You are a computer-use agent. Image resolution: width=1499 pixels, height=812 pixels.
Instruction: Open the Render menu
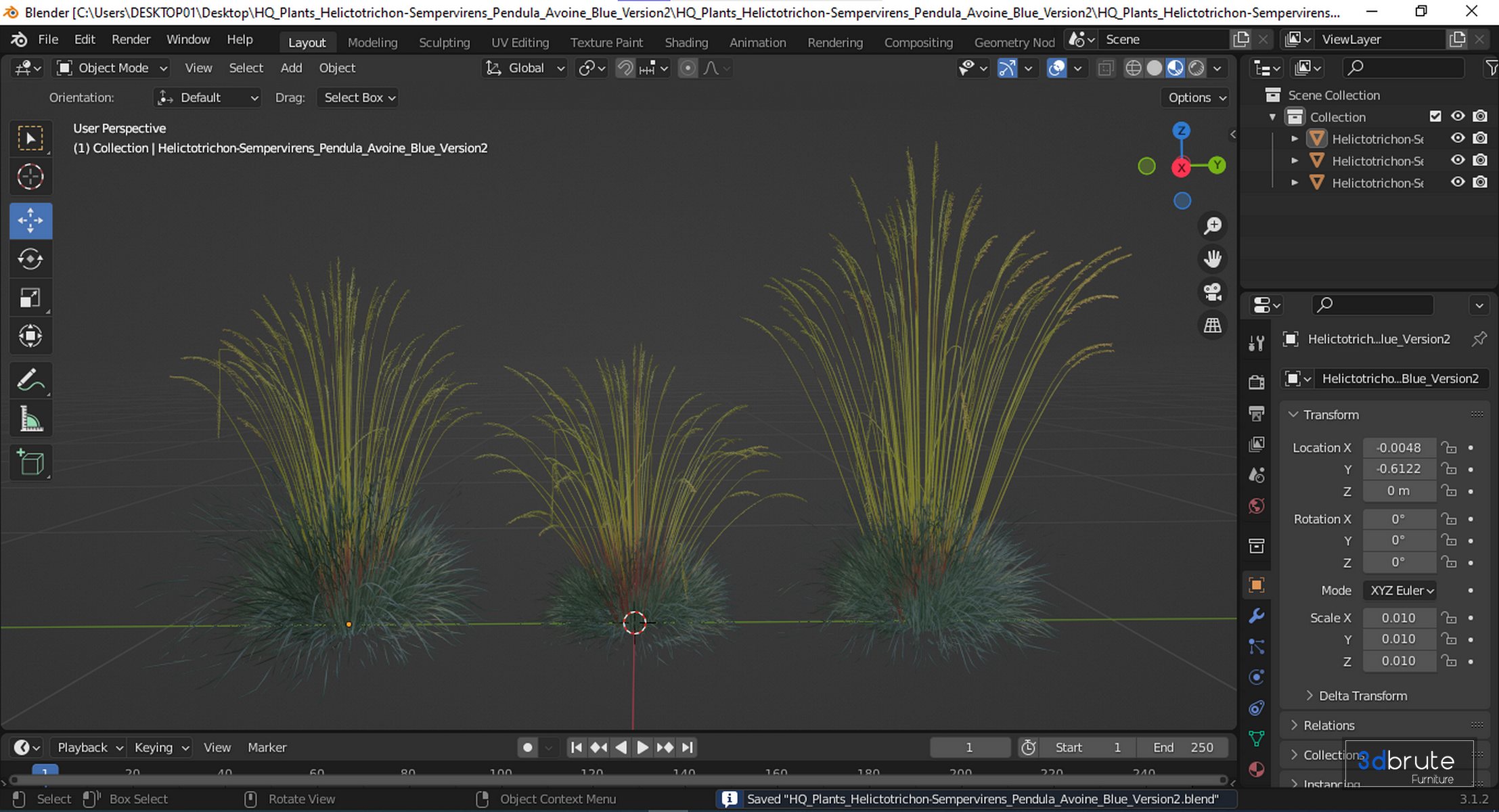pyautogui.click(x=131, y=39)
